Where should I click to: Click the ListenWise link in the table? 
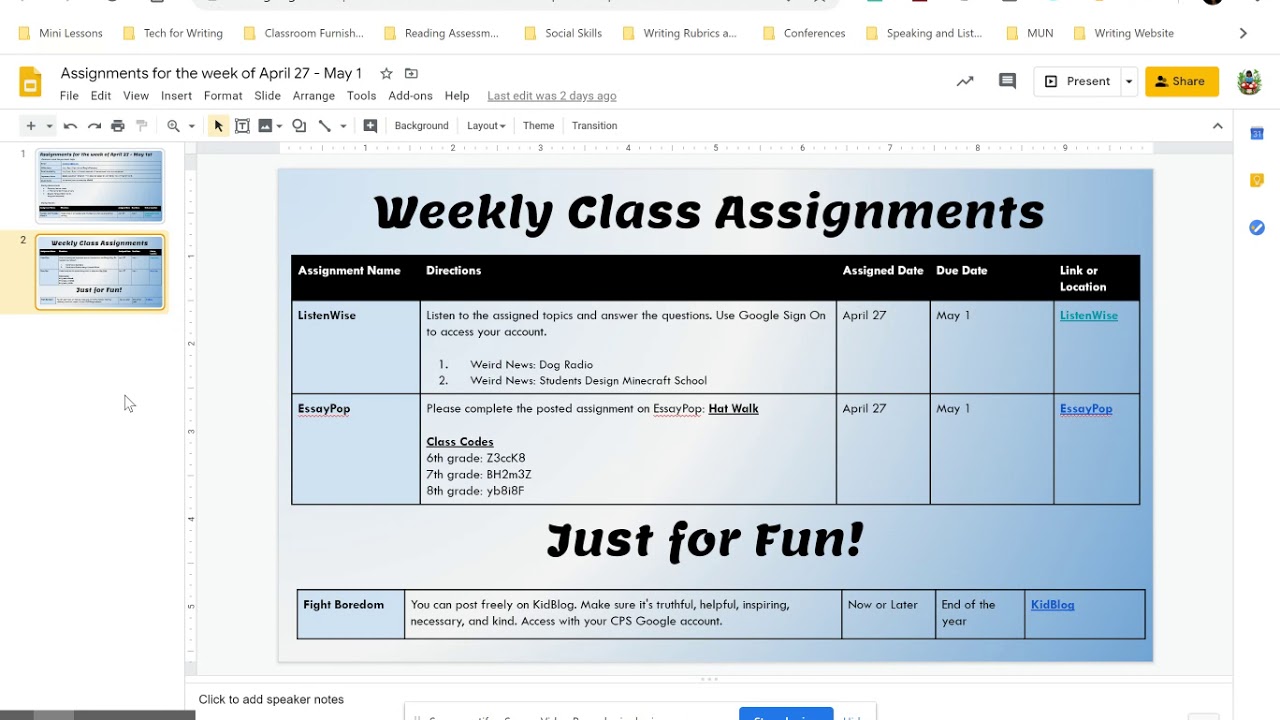[x=1088, y=315]
